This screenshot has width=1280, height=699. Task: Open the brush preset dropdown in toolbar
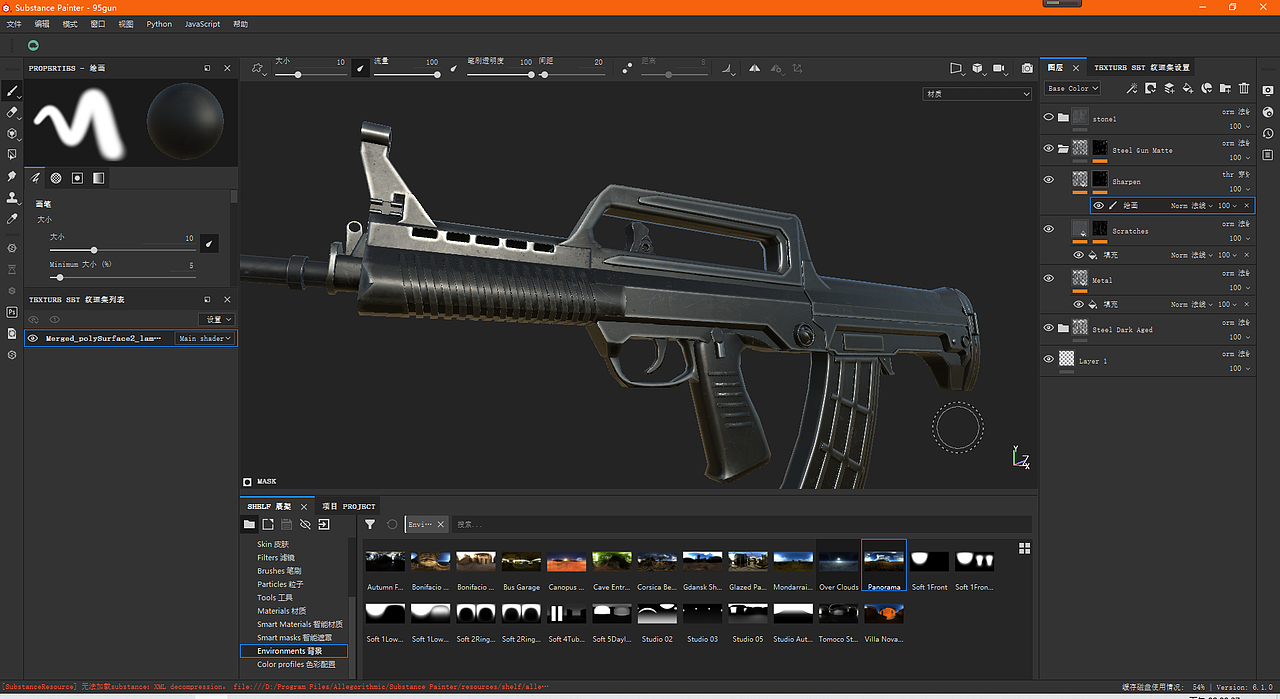coord(258,68)
